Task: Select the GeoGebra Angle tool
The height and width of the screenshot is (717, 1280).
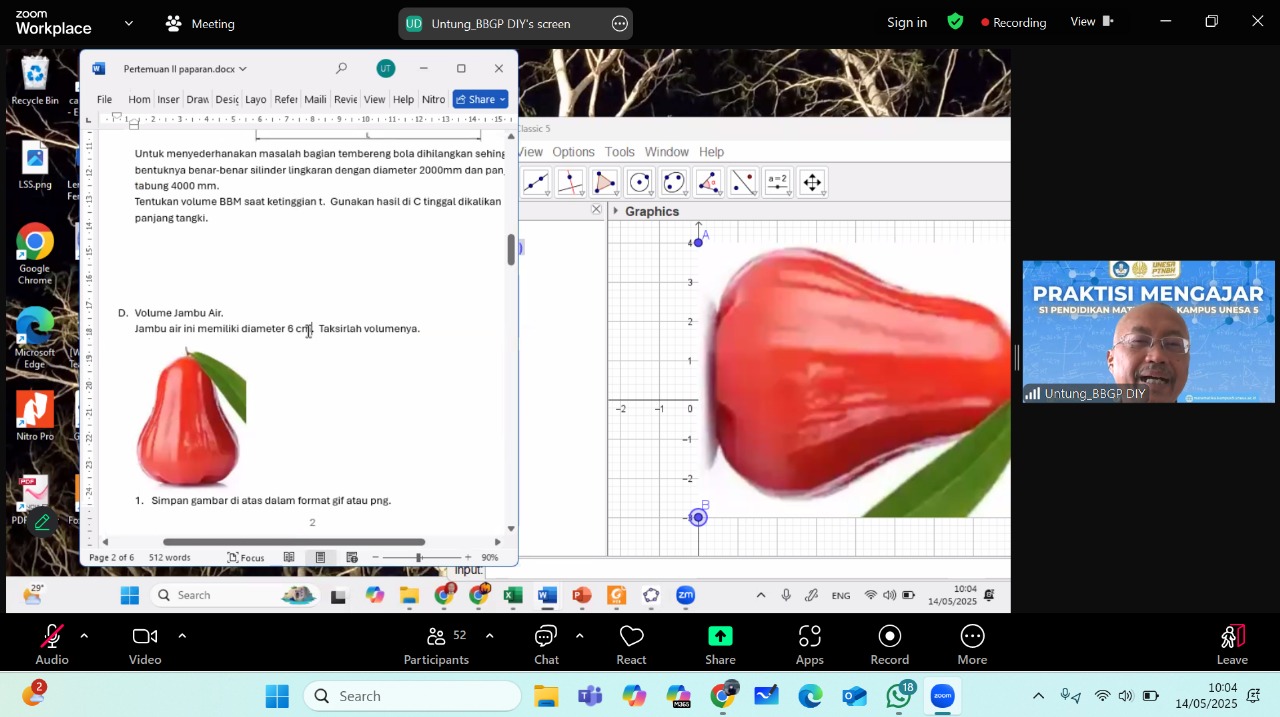Action: pyautogui.click(x=709, y=182)
